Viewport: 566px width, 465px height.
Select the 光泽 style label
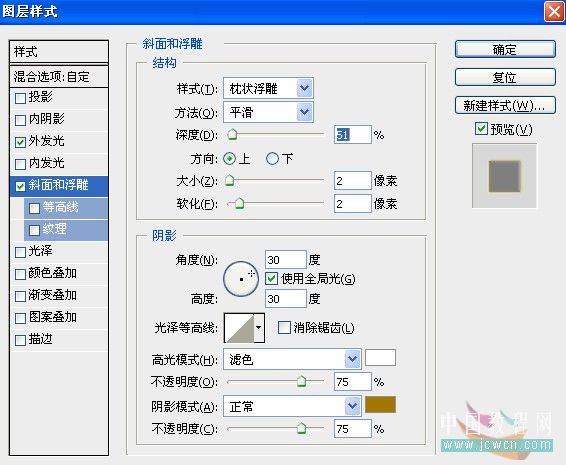[x=41, y=251]
